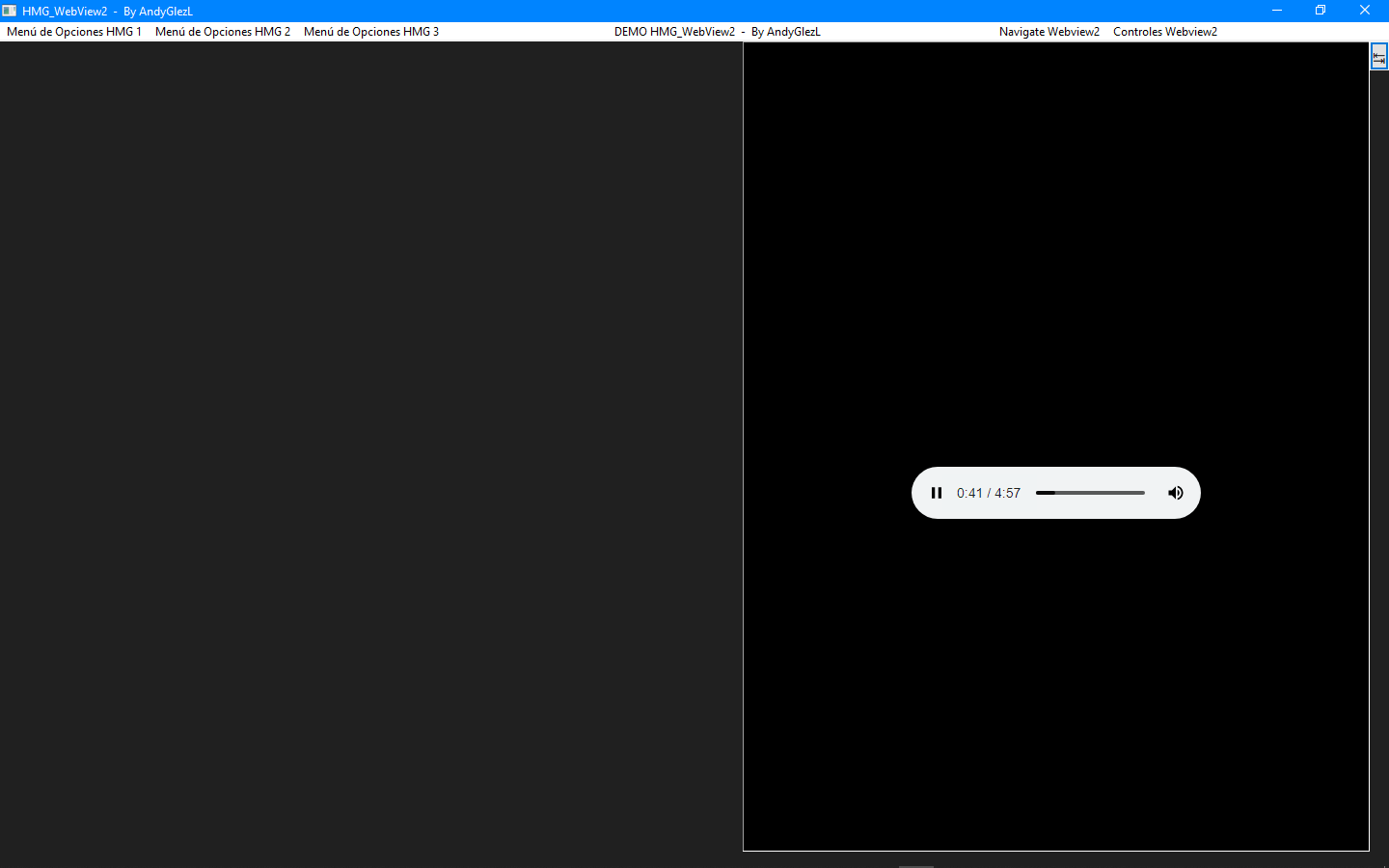Open the Navigate Webview2 menu
This screenshot has height=868, width=1389.
[1049, 32]
